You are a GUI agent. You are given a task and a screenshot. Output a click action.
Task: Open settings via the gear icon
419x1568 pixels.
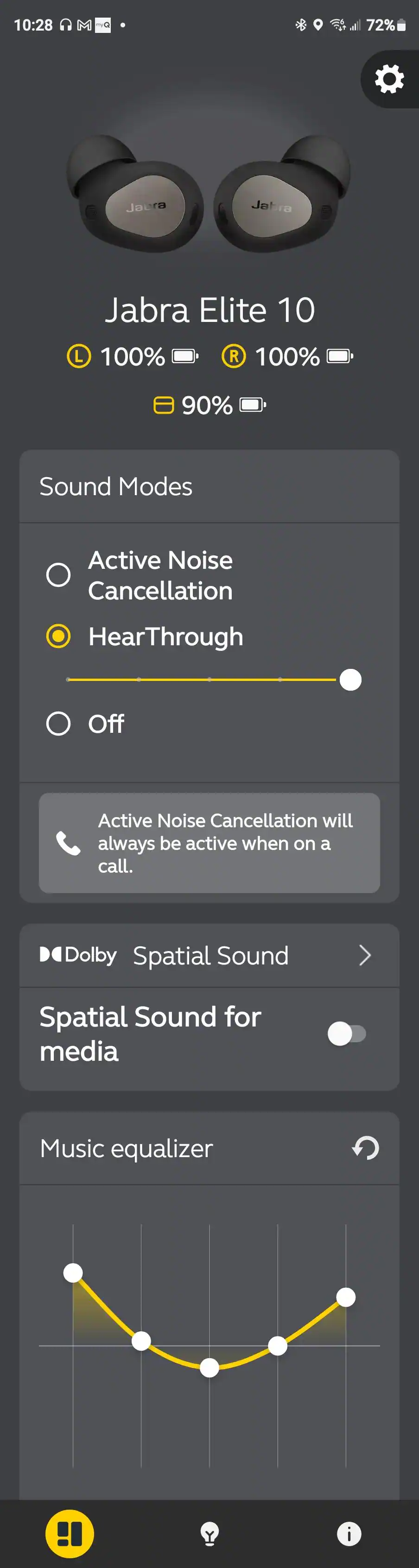389,79
